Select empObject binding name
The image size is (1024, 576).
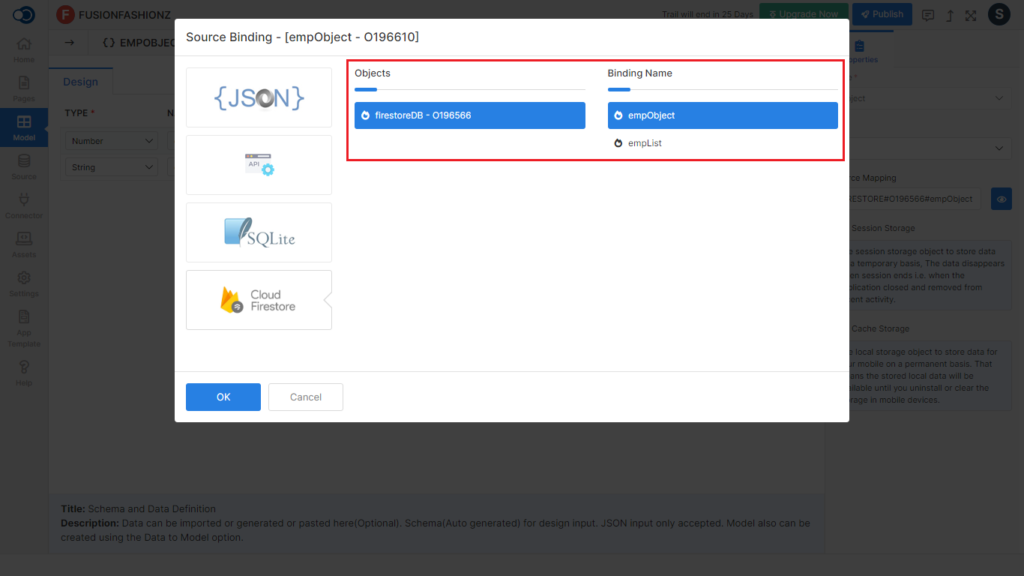point(722,115)
